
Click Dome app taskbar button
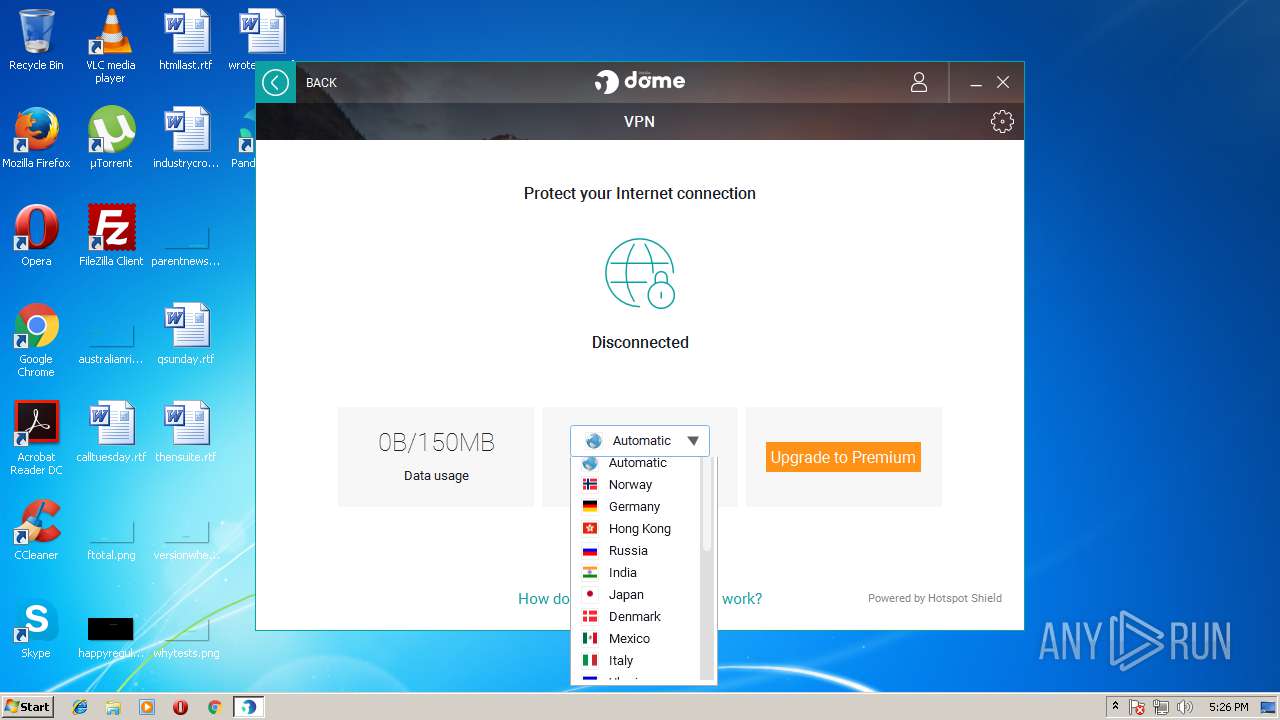click(x=248, y=707)
